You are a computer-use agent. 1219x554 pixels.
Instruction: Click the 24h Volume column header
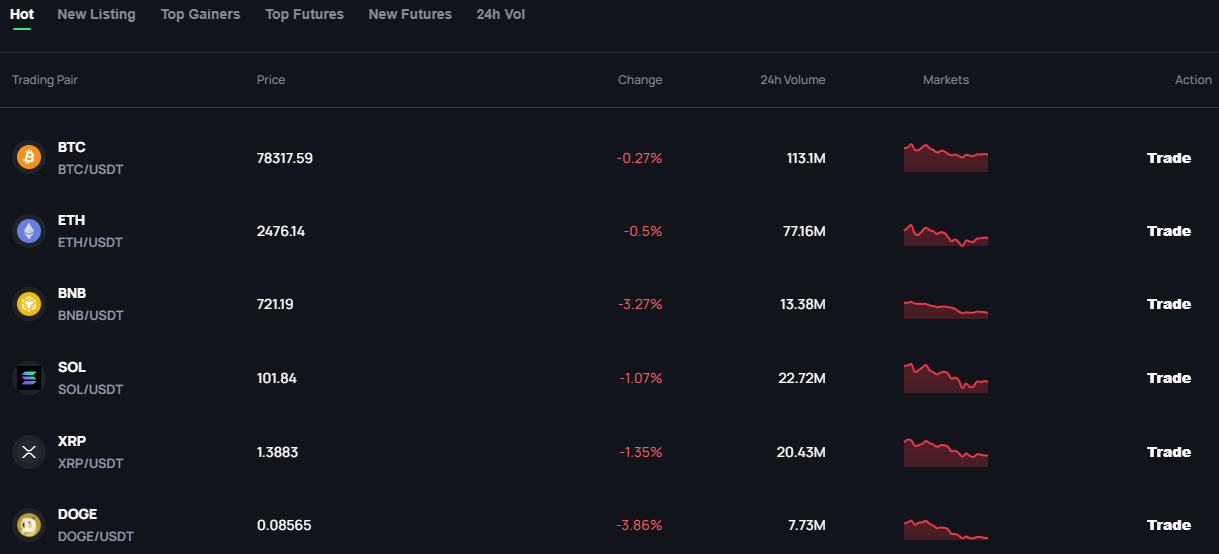(x=793, y=80)
